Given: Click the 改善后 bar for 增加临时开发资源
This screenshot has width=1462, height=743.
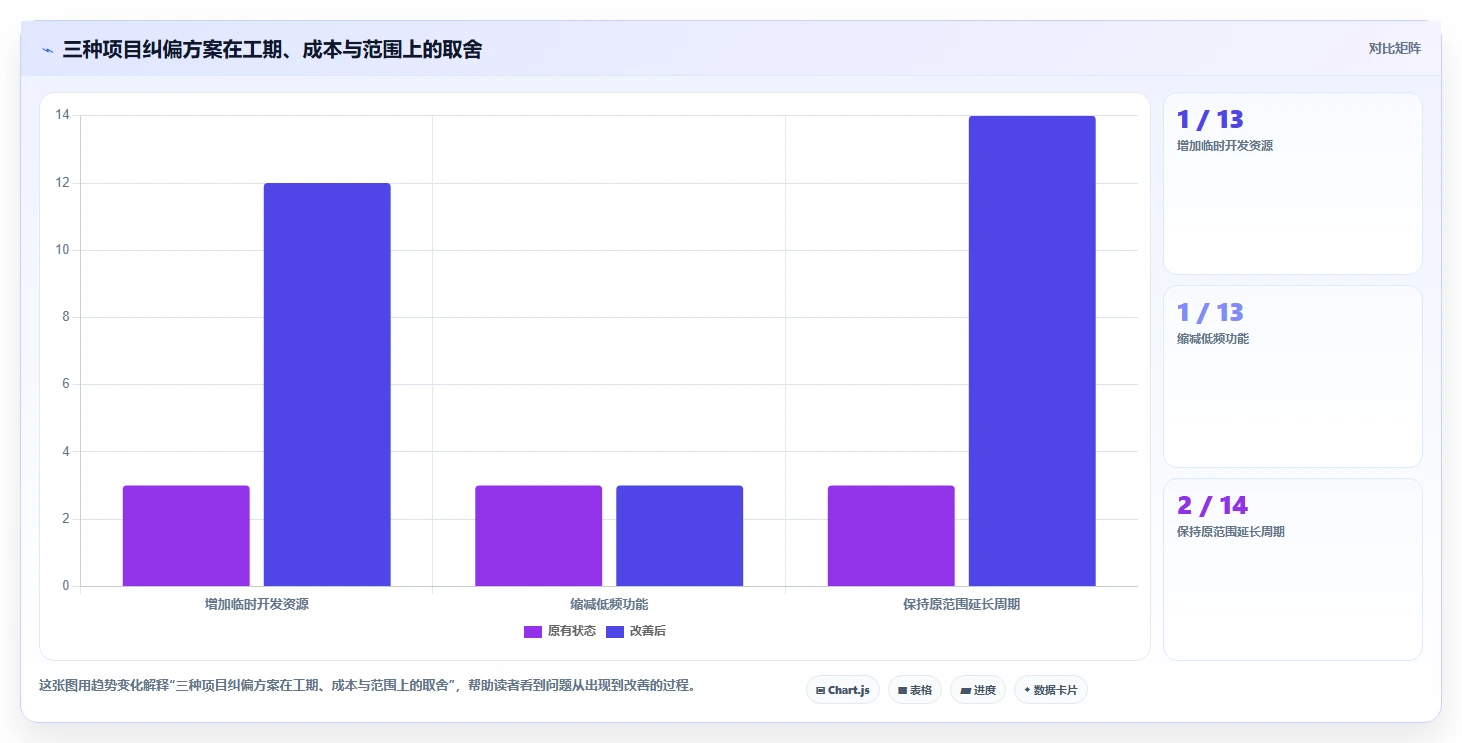Looking at the screenshot, I should 327,384.
